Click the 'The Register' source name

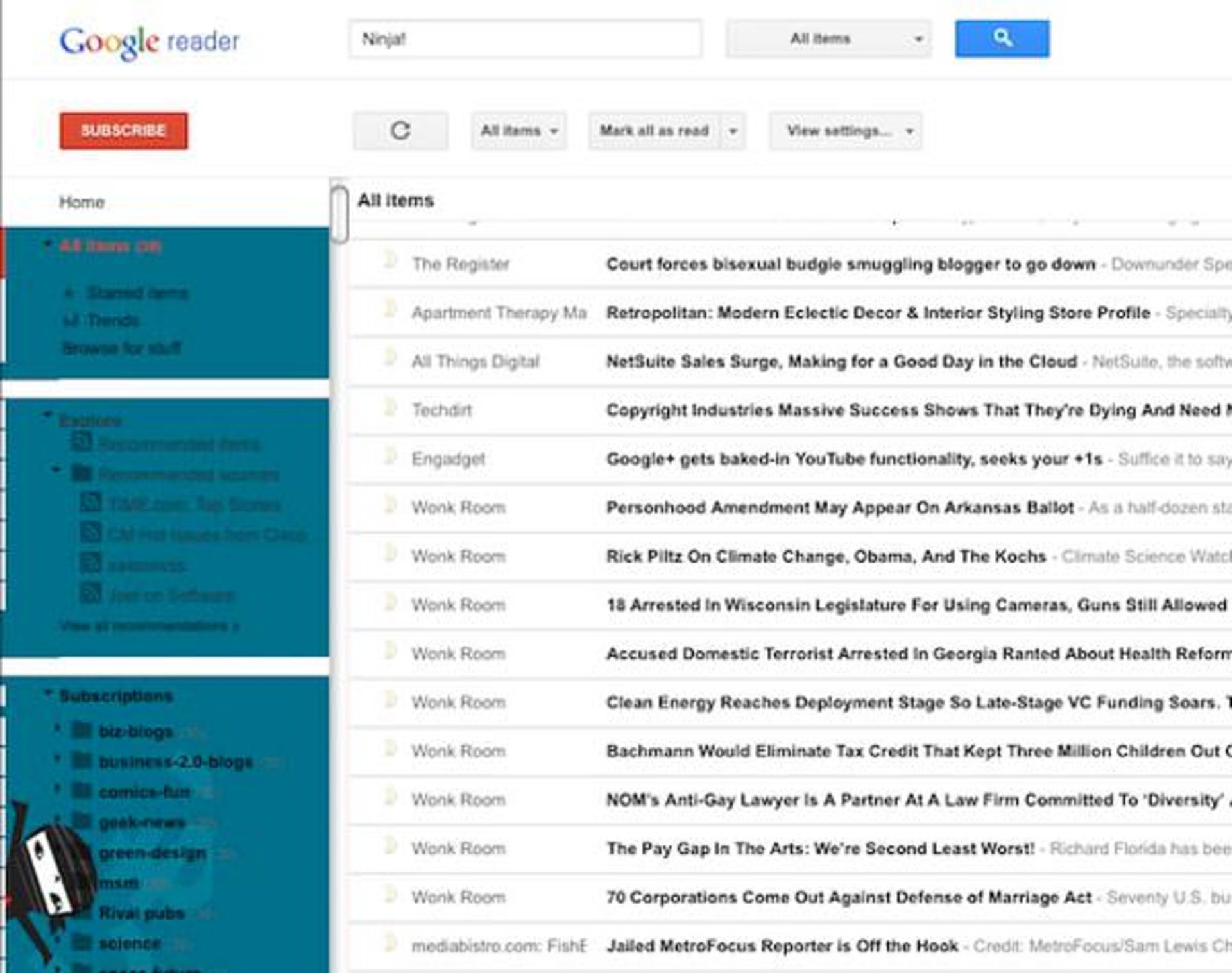coord(460,264)
